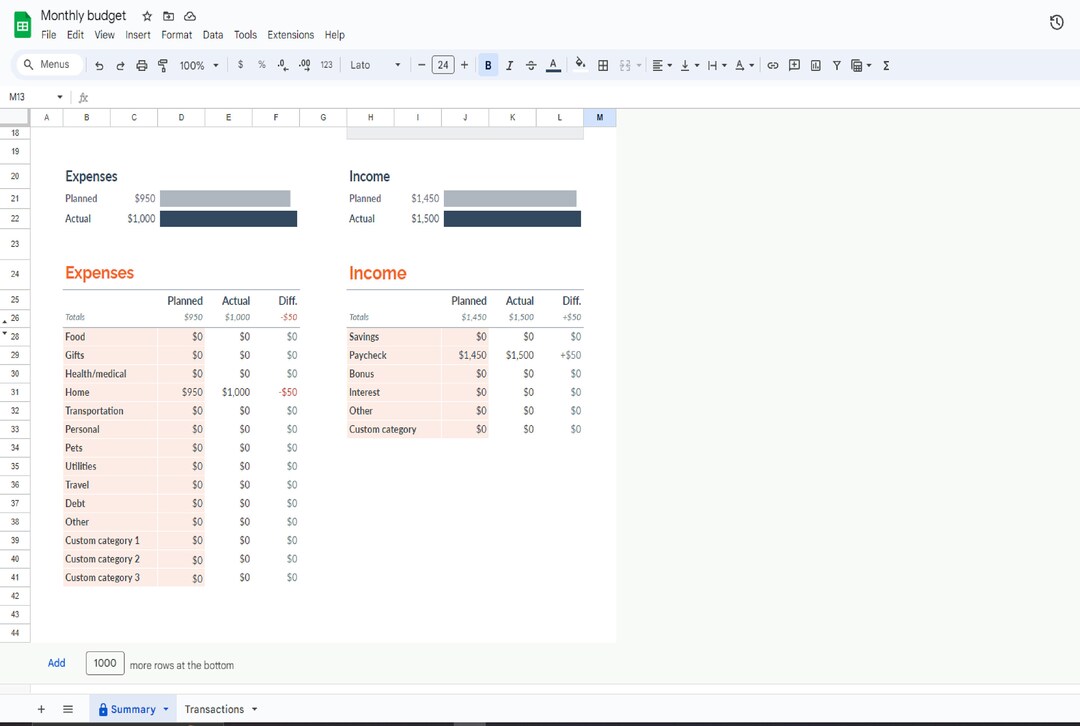Click the font size field showing 24

[x=443, y=65]
